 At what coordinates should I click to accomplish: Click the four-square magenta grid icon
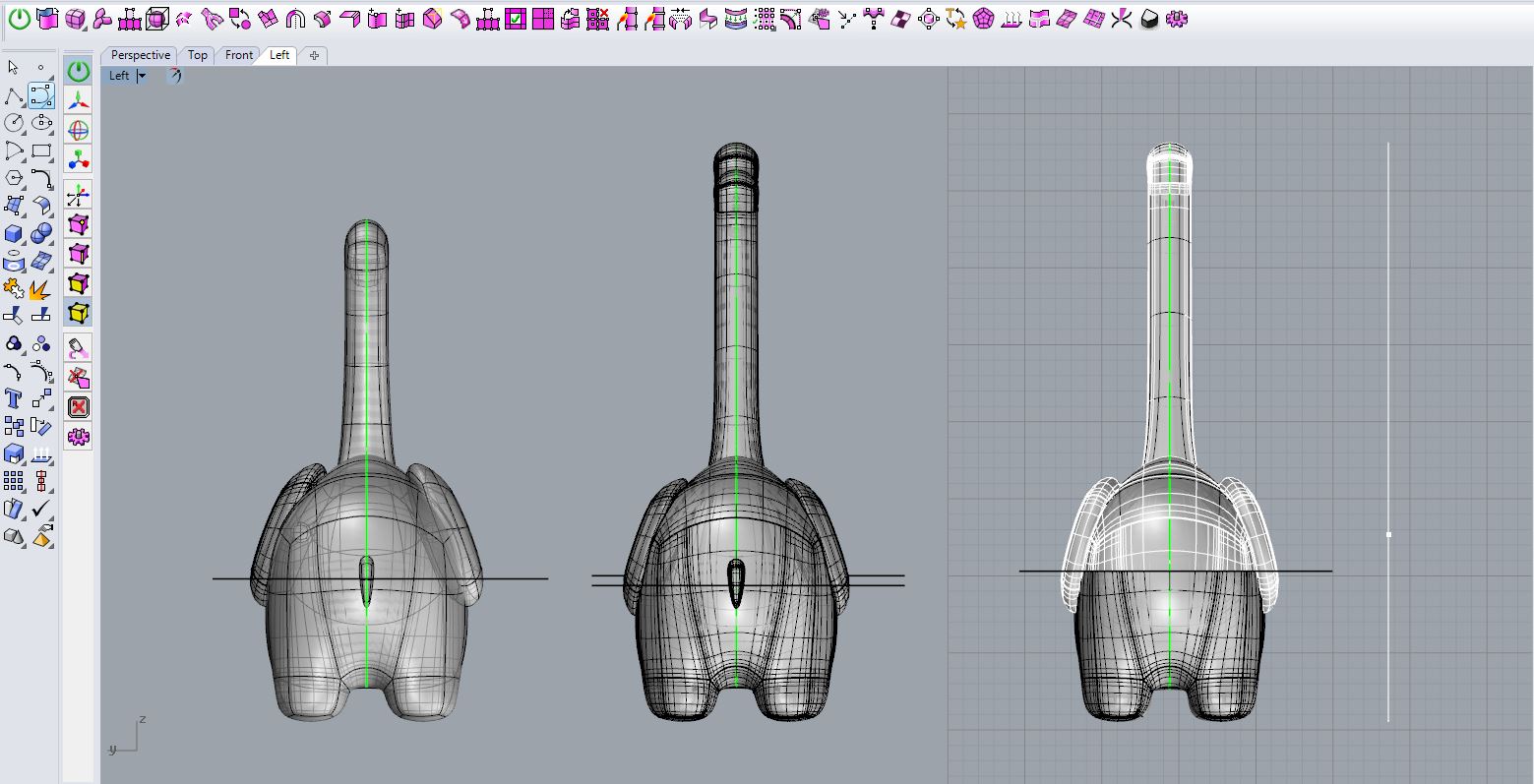click(x=543, y=19)
